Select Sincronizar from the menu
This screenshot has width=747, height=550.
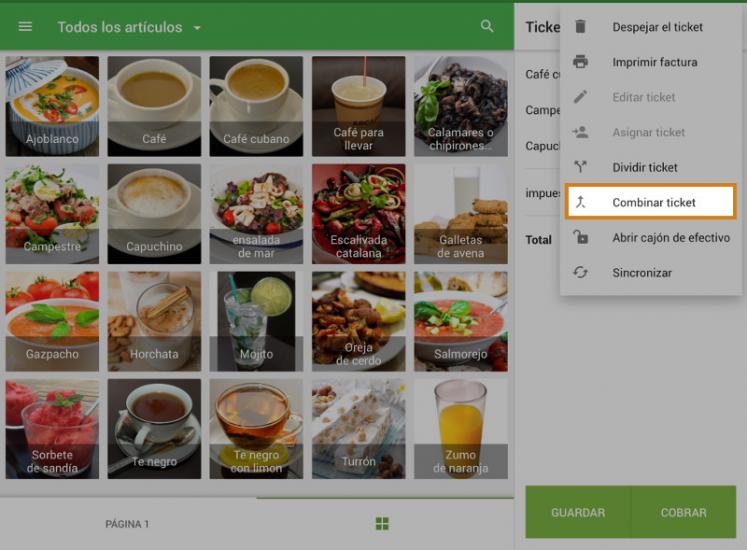642,272
